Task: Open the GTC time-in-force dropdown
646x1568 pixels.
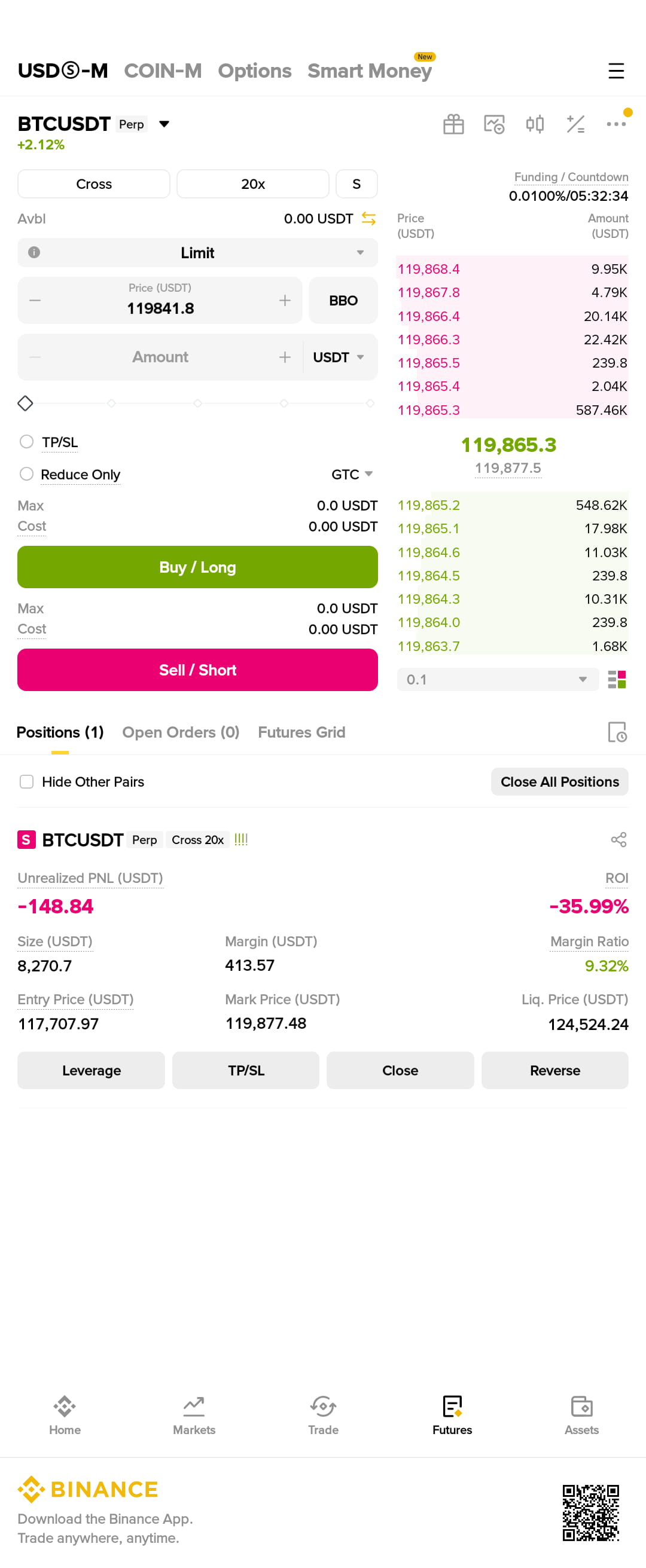Action: 352,474
